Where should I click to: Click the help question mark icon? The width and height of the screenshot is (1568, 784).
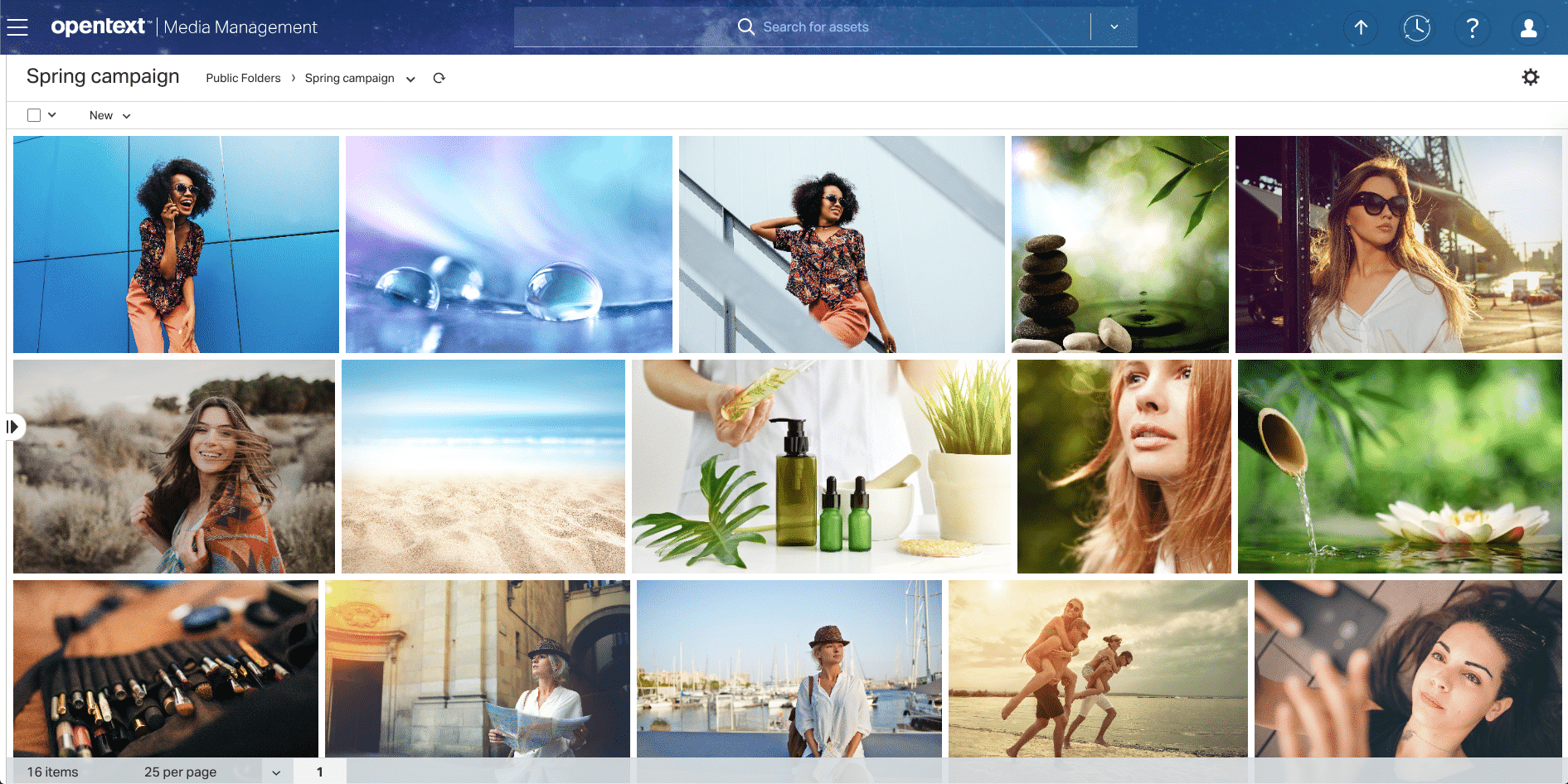1473,27
